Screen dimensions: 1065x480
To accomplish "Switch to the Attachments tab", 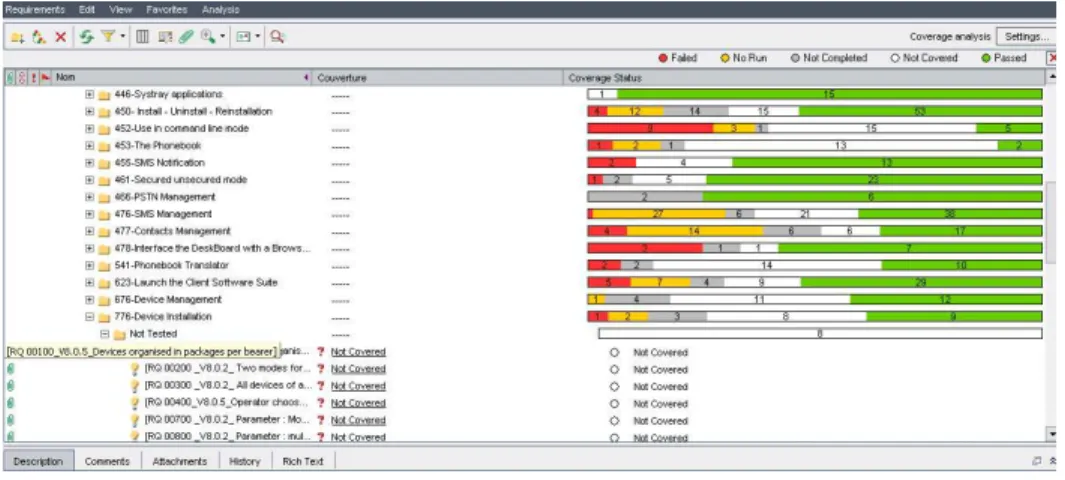I will (180, 462).
